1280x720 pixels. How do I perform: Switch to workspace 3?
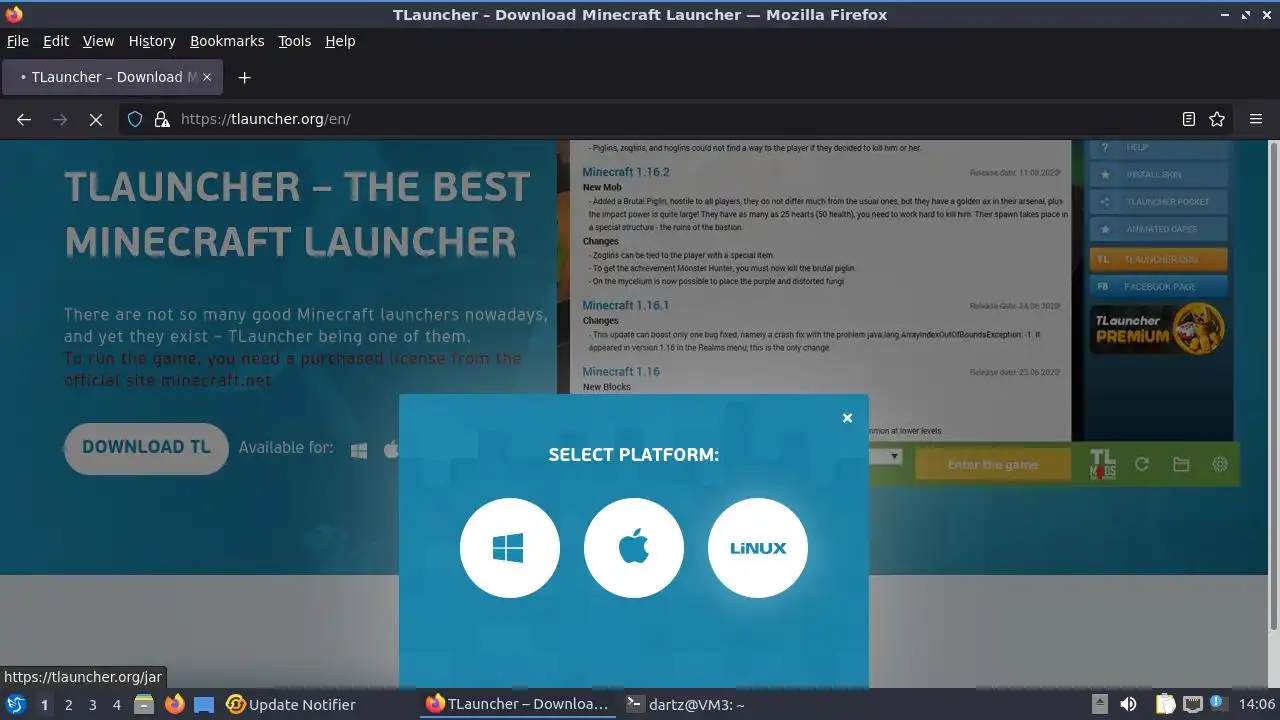click(92, 705)
